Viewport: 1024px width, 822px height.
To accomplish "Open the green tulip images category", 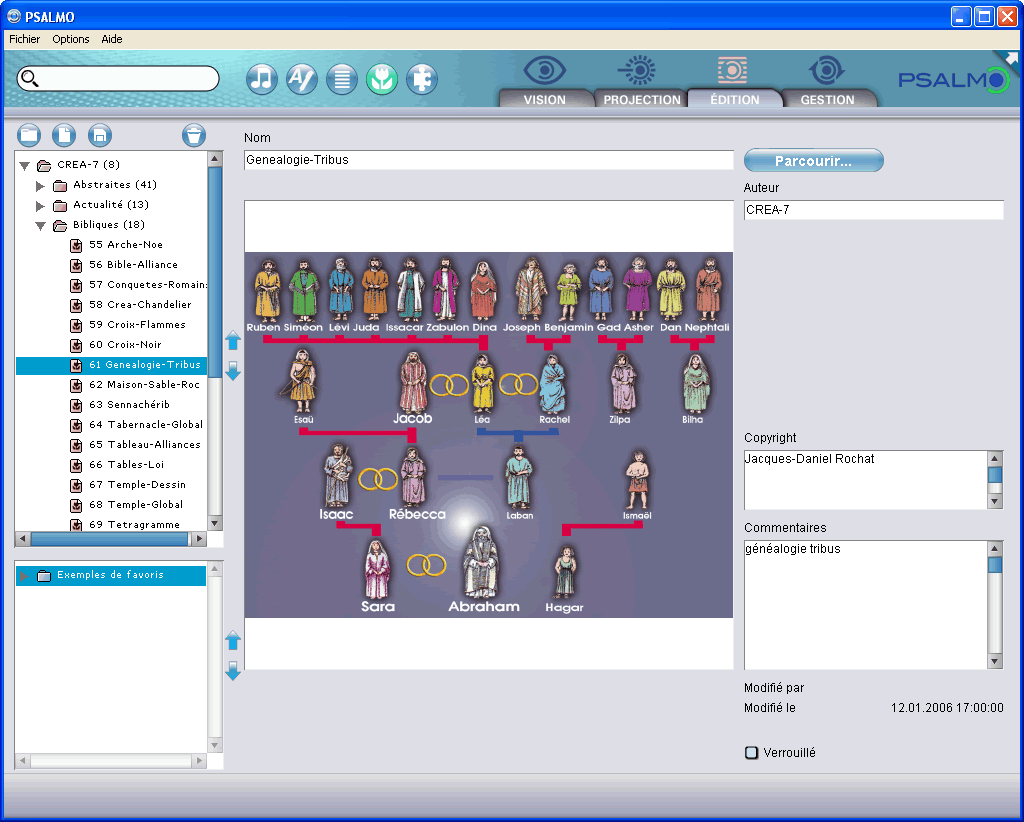I will [x=382, y=80].
